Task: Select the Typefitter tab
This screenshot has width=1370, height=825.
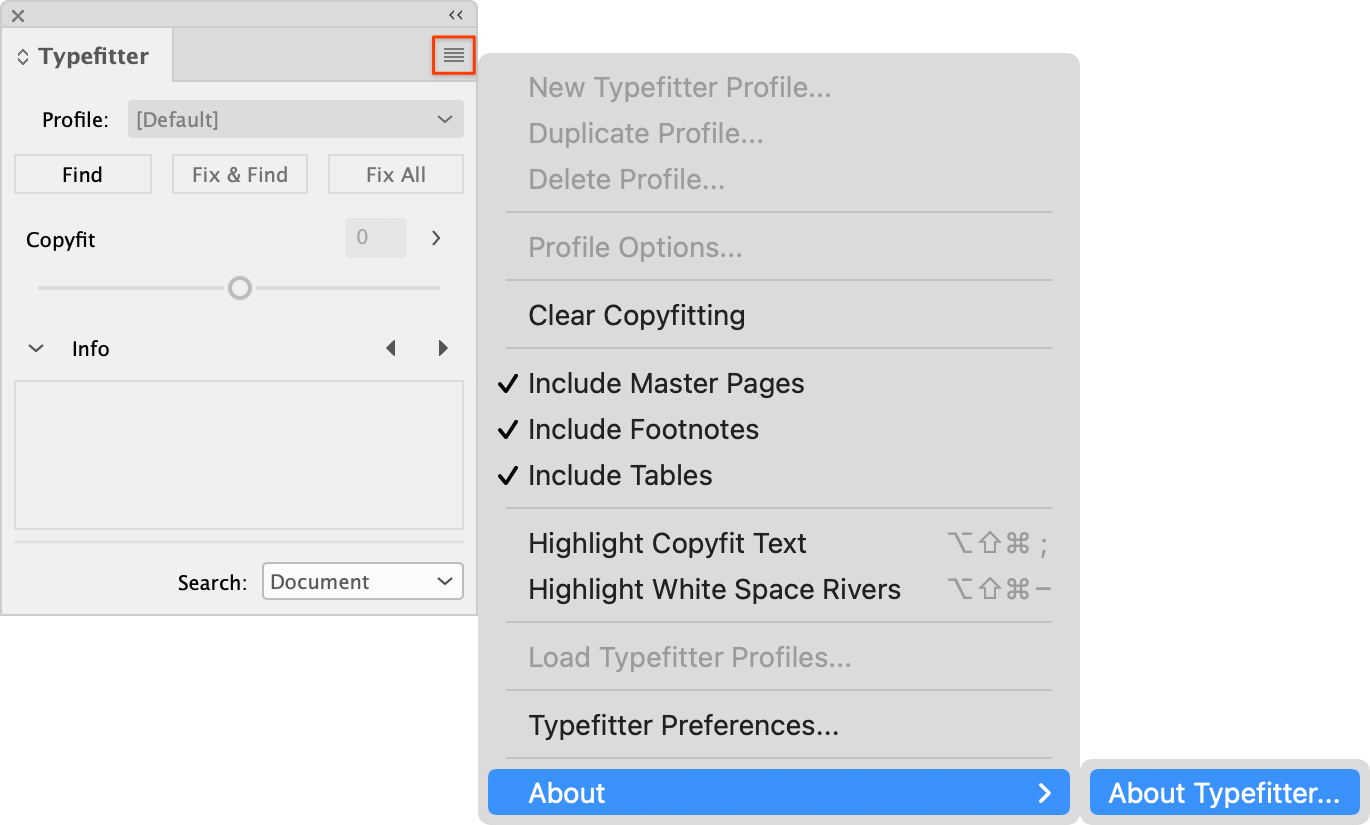Action: [87, 56]
